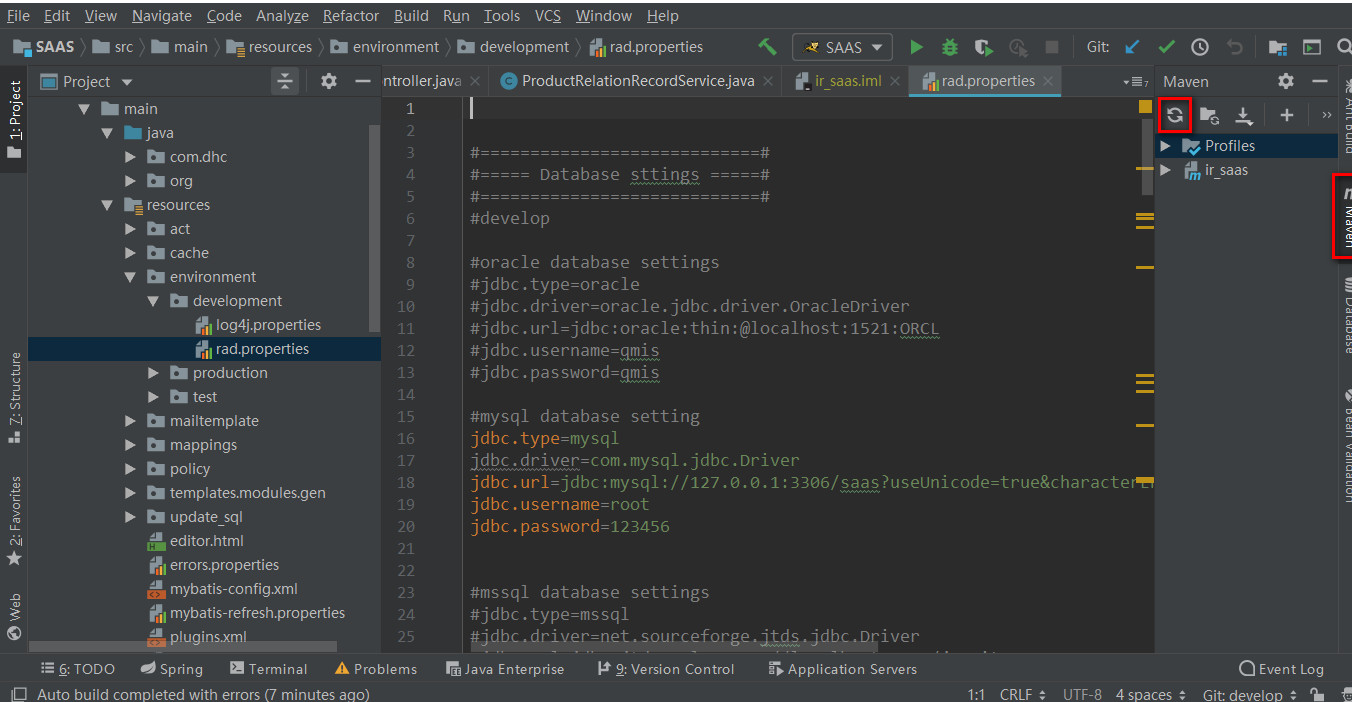Open the Navigate menu

point(161,15)
